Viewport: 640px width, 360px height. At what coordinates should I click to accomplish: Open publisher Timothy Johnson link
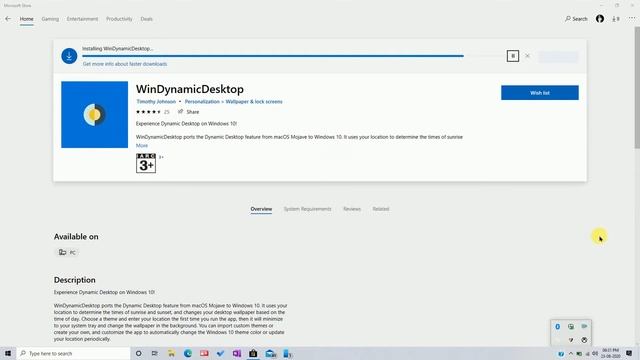pos(156,102)
